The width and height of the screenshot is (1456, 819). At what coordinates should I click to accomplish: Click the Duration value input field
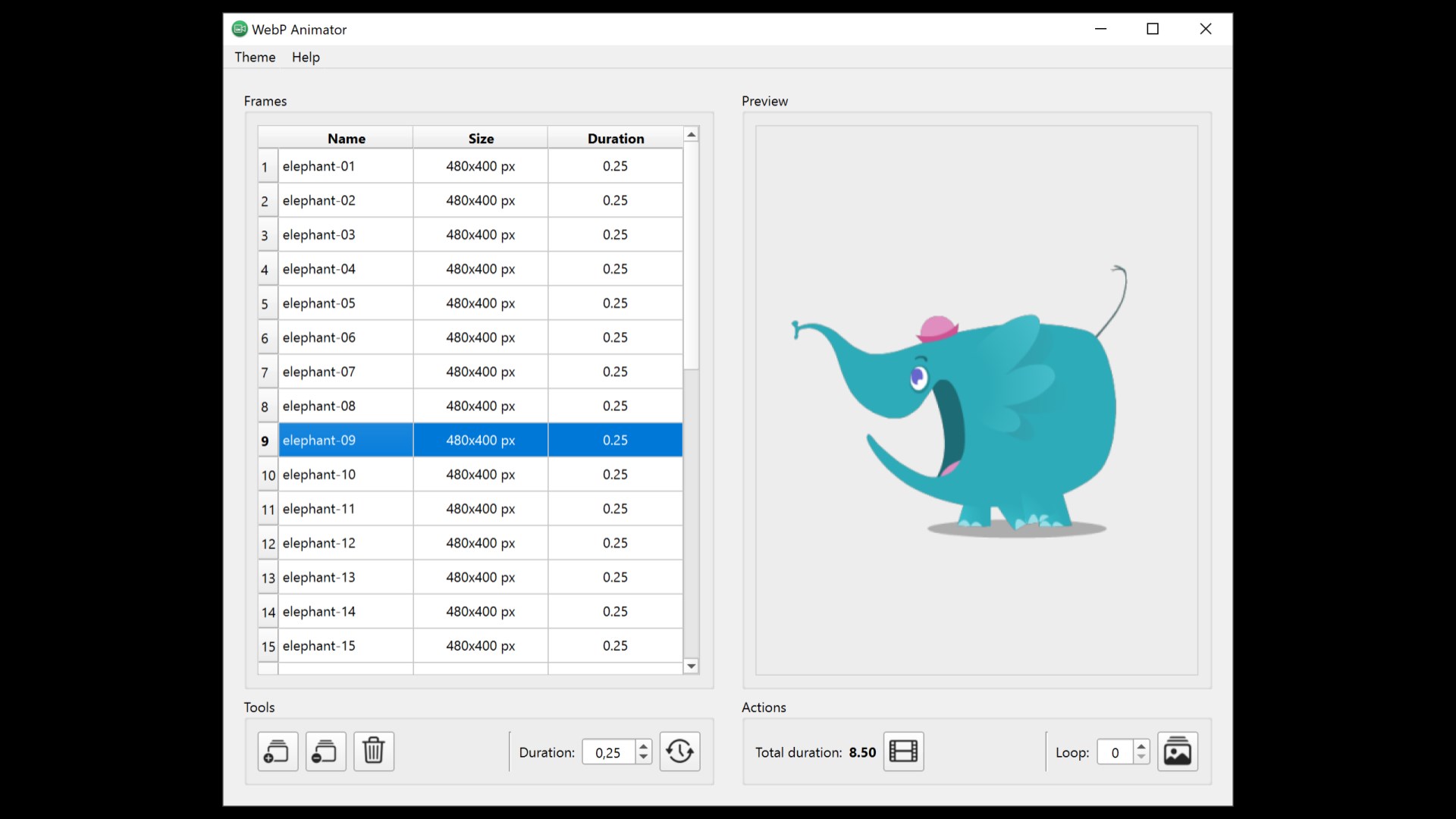[608, 752]
